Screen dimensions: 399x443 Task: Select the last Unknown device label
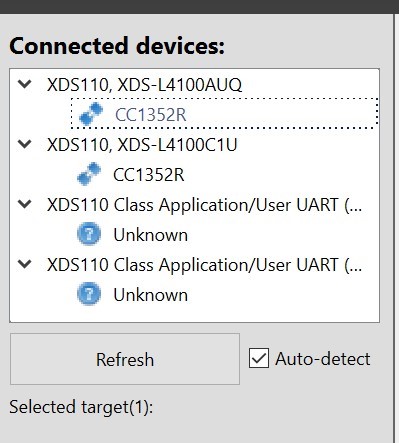pos(150,295)
